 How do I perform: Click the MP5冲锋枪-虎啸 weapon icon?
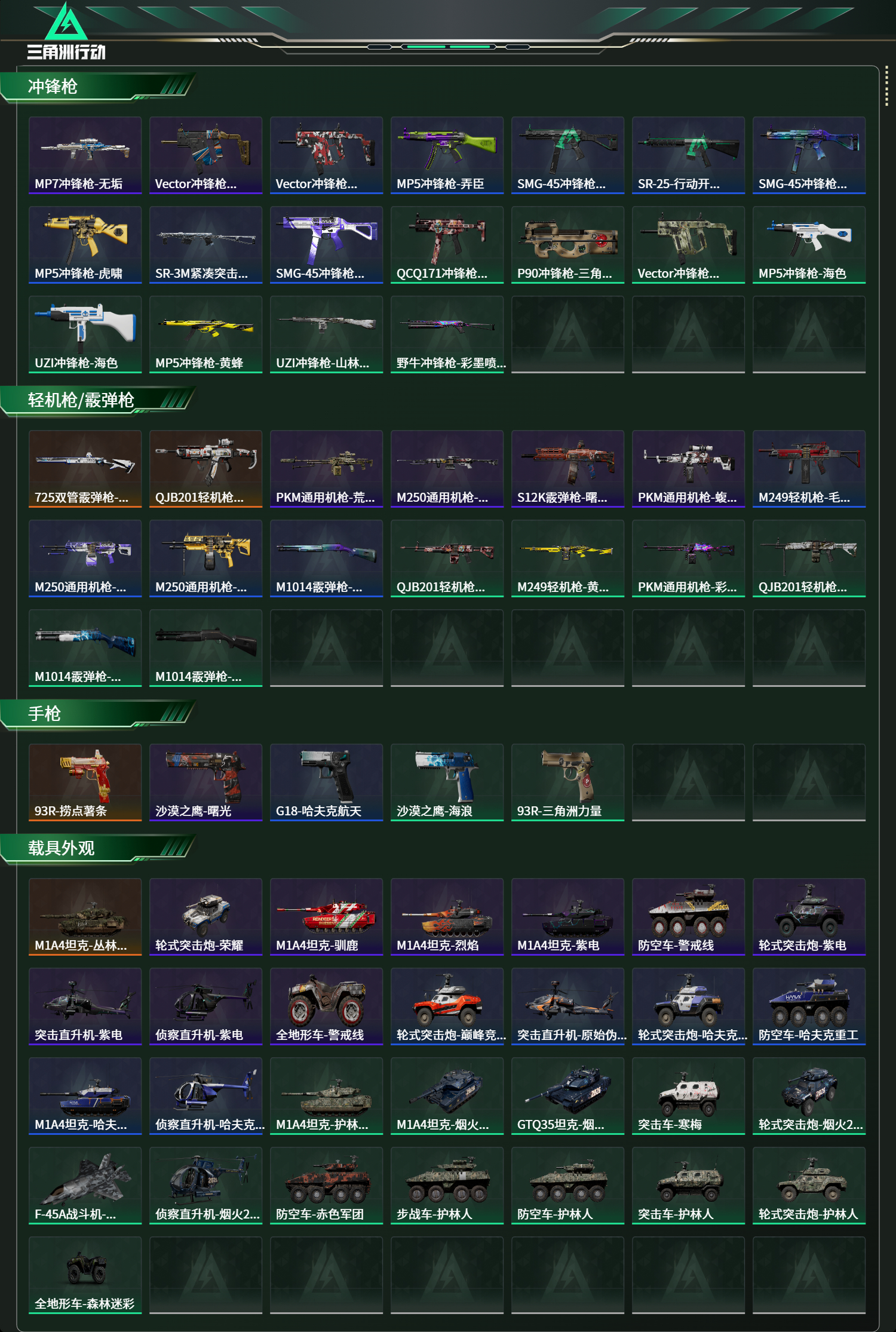(x=85, y=245)
